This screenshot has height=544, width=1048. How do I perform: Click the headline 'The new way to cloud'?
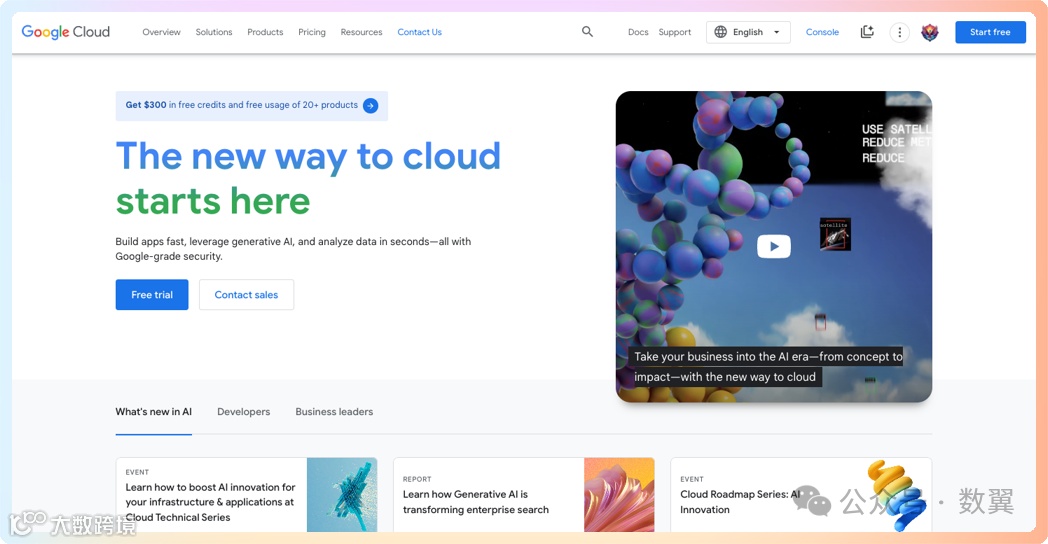click(x=308, y=156)
